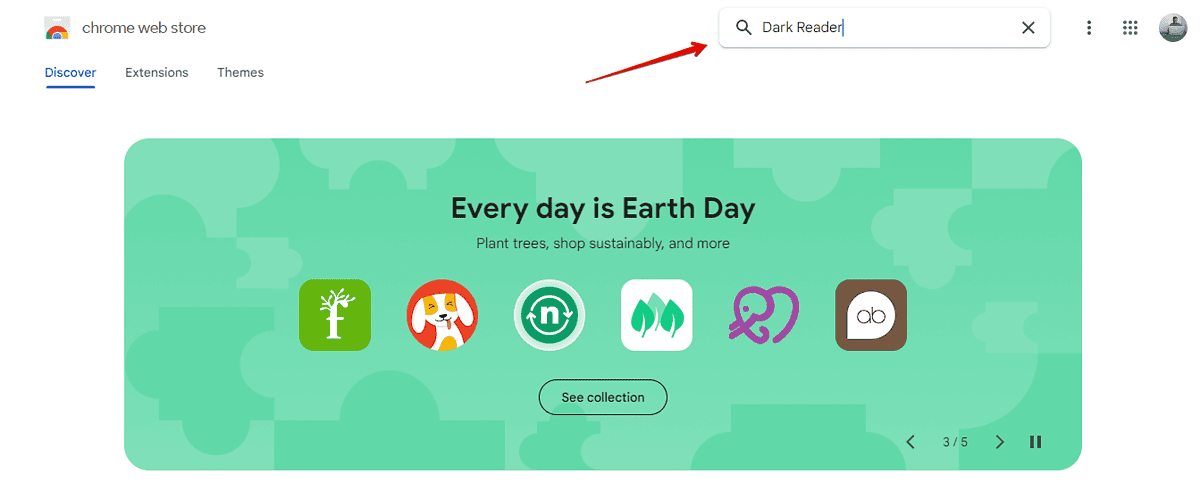Click the magnifying glass search icon
The height and width of the screenshot is (499, 1200).
(743, 28)
